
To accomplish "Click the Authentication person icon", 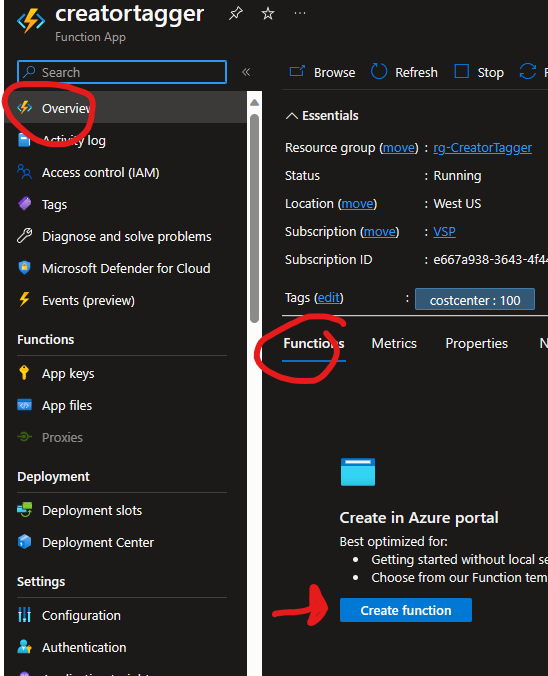I will [x=25, y=647].
